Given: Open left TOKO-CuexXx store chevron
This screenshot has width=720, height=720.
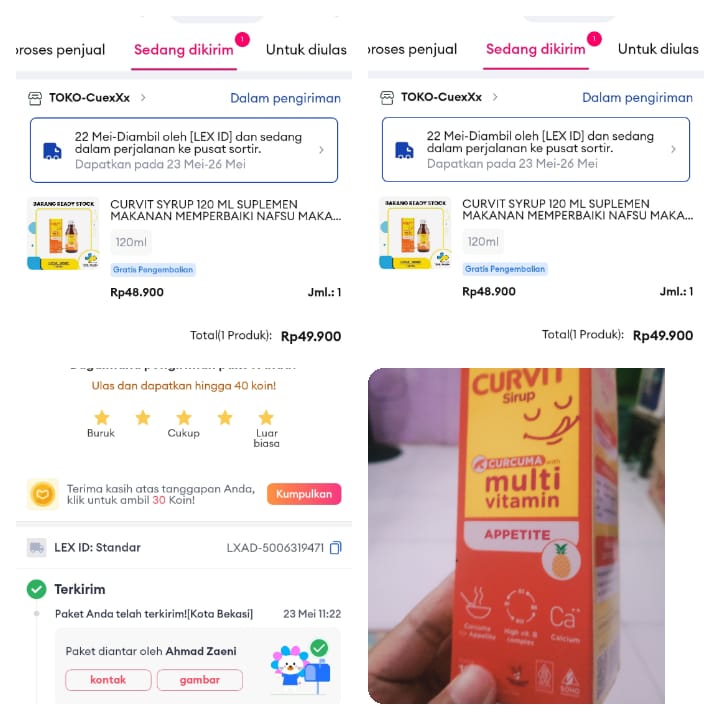Looking at the screenshot, I should tap(143, 98).
